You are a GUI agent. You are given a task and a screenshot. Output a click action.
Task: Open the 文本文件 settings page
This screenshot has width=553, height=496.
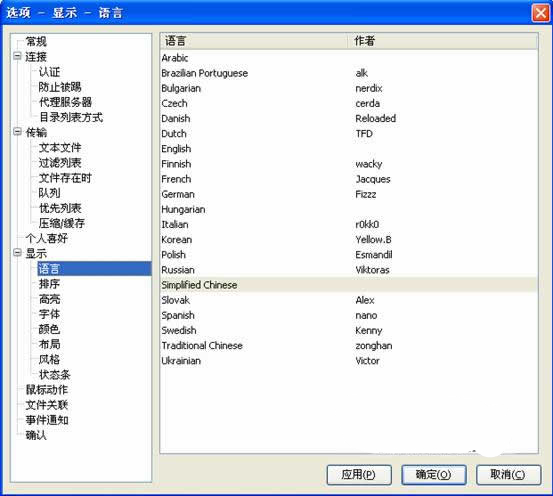tap(60, 147)
